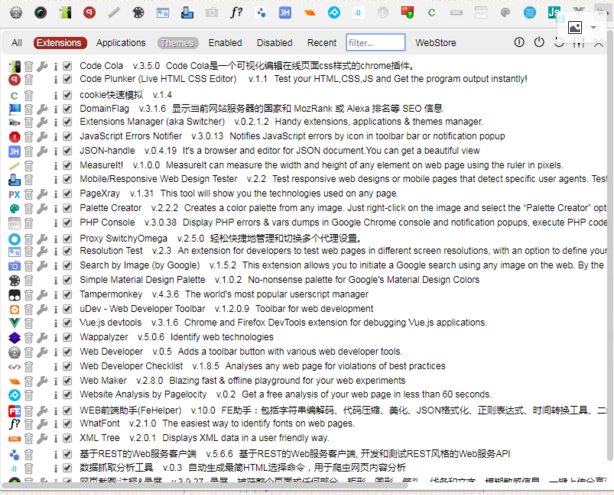Viewport: 614px width, 495px height.
Task: Toggle the DomainFlag checkbox
Action: 67,108
